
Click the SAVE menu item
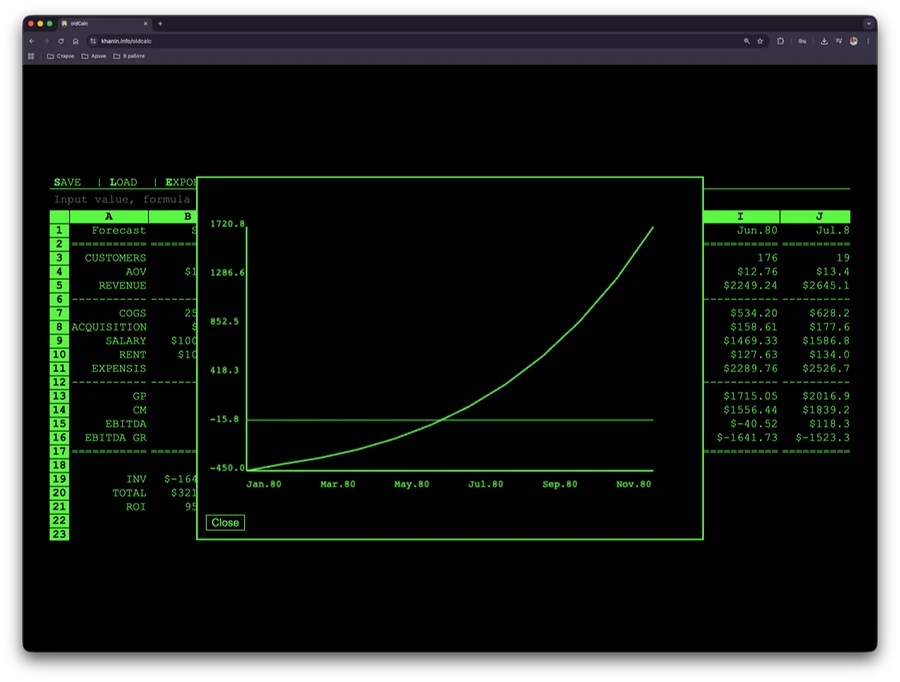coord(67,182)
